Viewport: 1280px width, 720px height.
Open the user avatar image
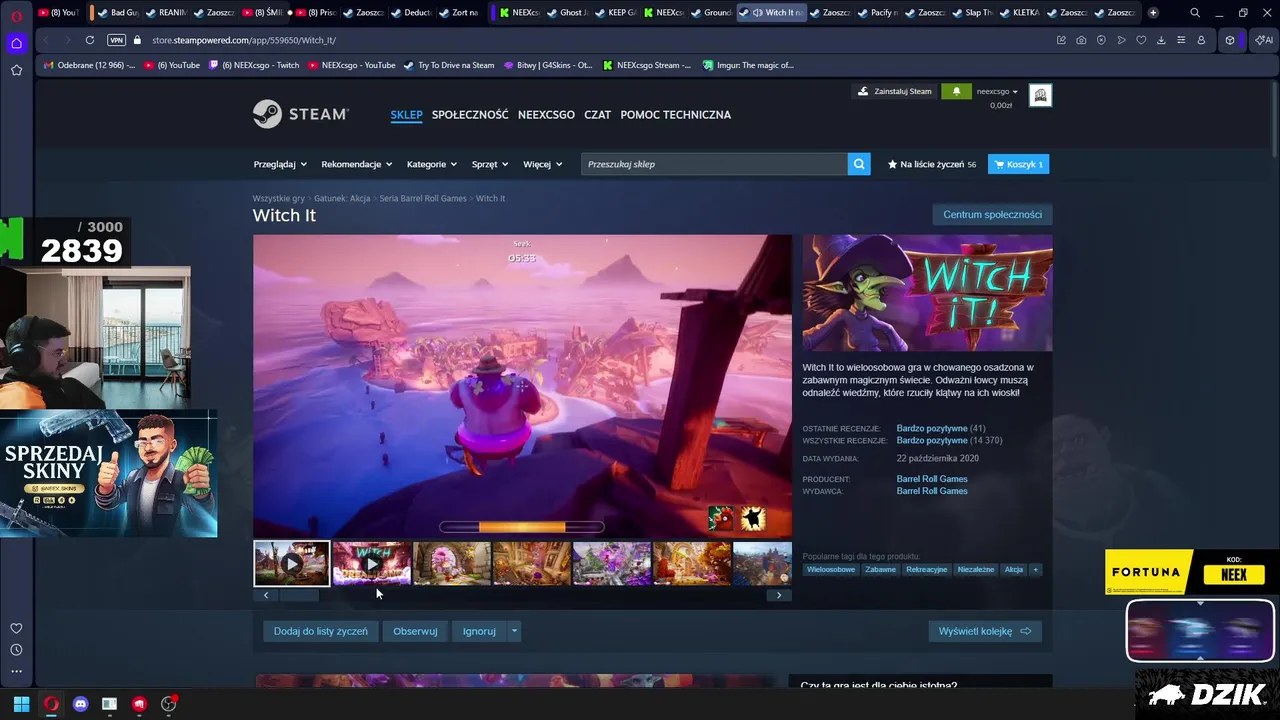[1040, 95]
